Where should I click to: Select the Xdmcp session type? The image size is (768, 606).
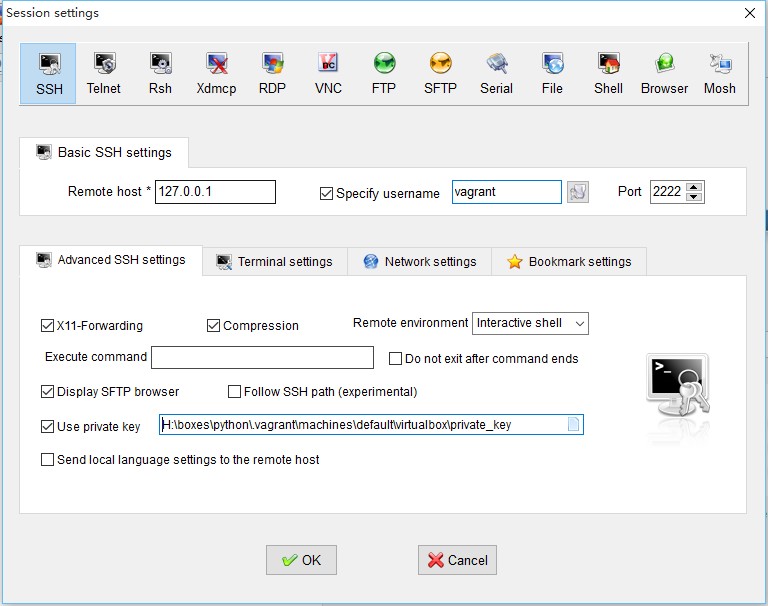click(x=216, y=74)
